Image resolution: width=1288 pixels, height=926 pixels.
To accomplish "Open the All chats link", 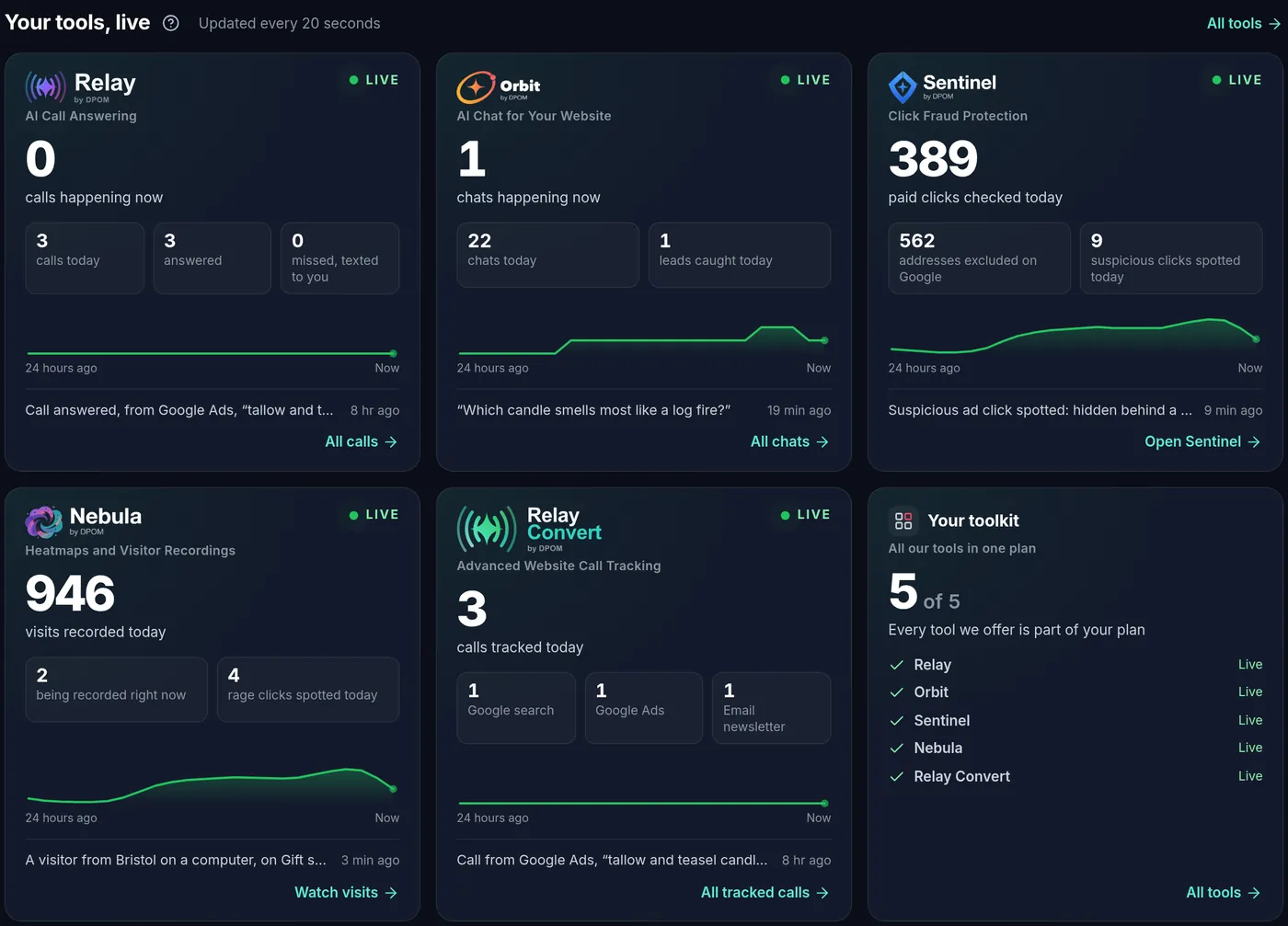I will click(x=789, y=441).
